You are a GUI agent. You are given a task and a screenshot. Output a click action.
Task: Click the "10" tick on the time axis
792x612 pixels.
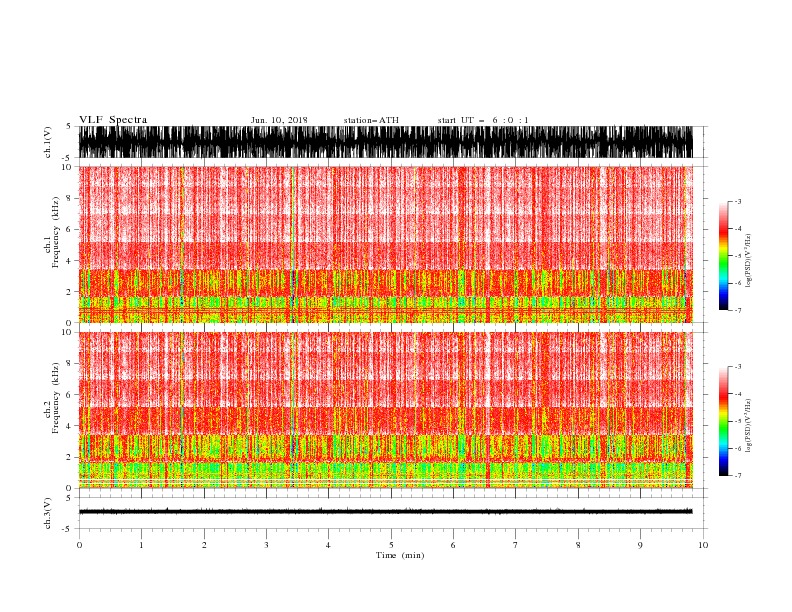703,545
